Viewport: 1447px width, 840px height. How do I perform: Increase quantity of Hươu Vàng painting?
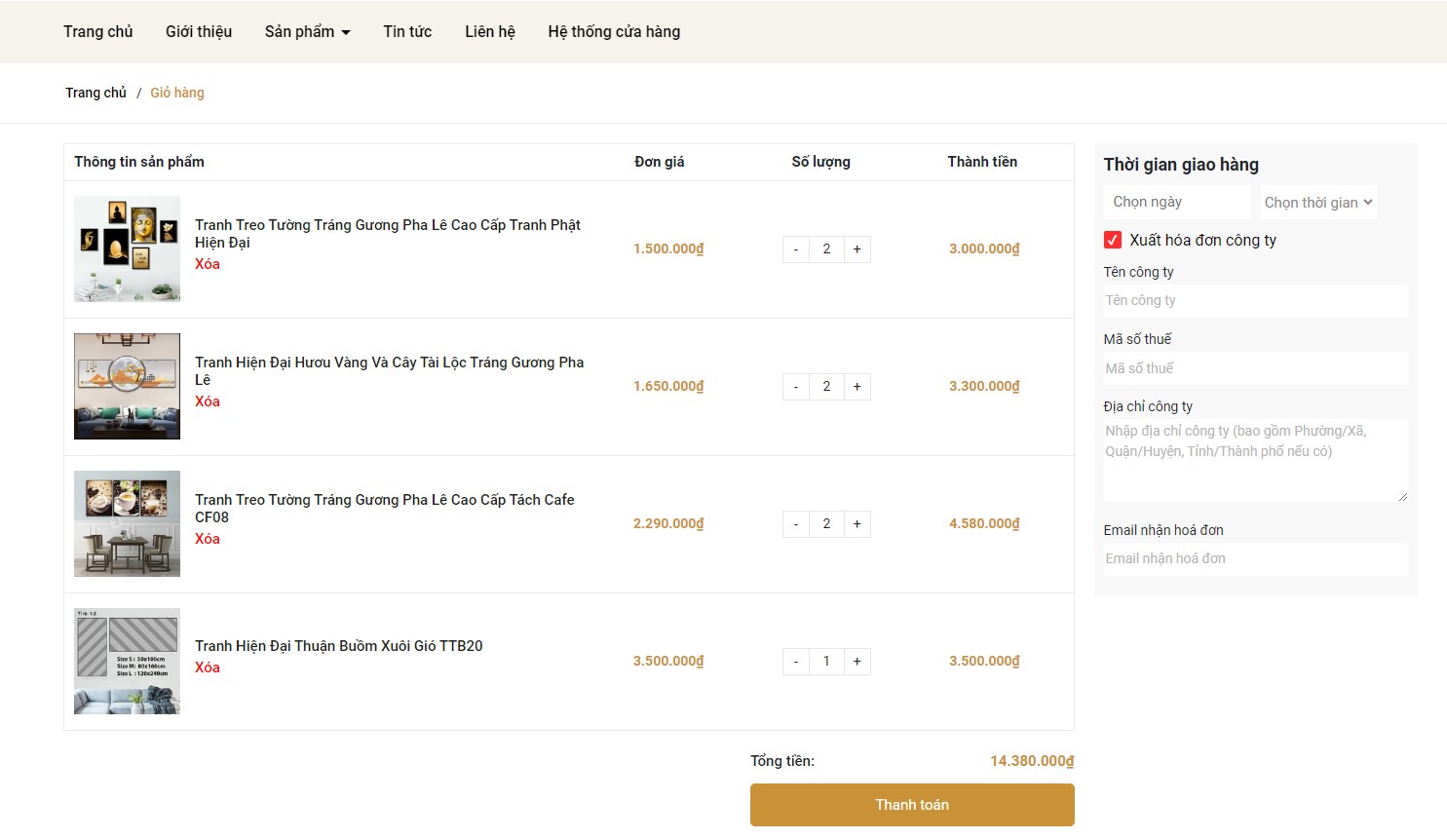(x=857, y=387)
